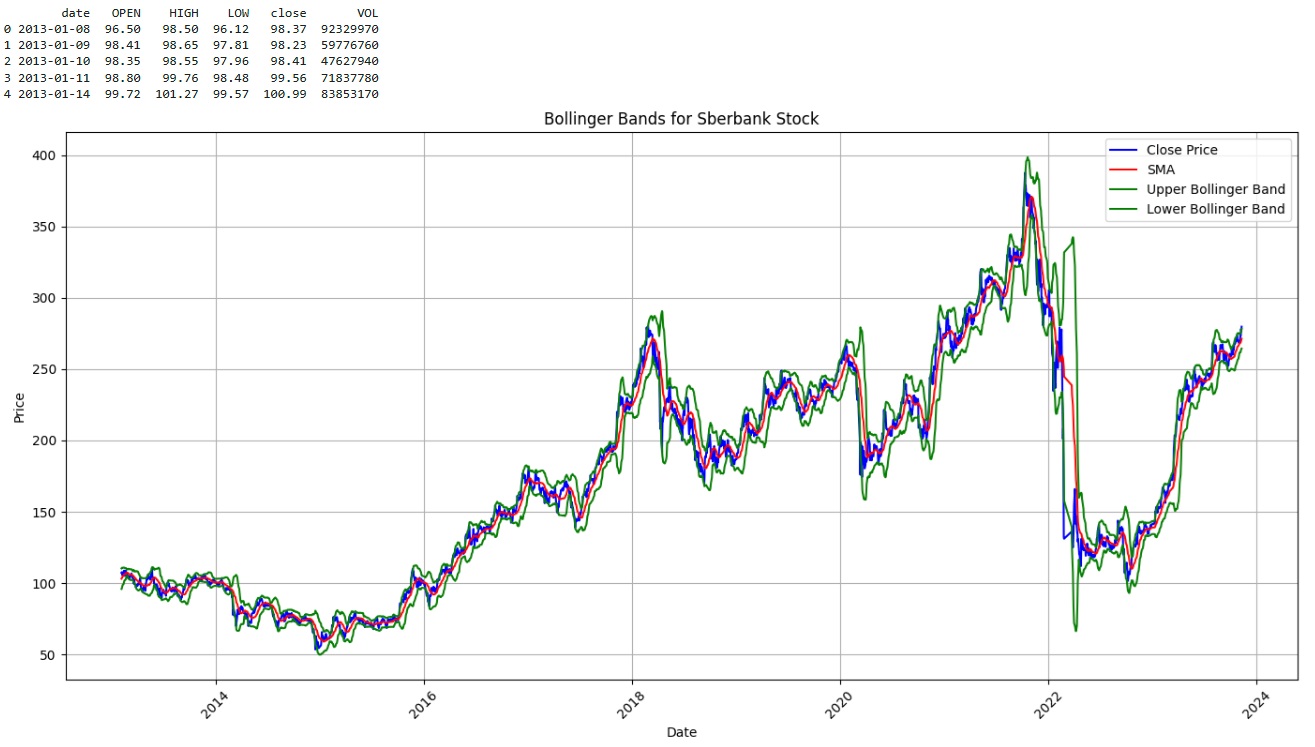Click the 'OPEN' column header in table

tap(126, 13)
